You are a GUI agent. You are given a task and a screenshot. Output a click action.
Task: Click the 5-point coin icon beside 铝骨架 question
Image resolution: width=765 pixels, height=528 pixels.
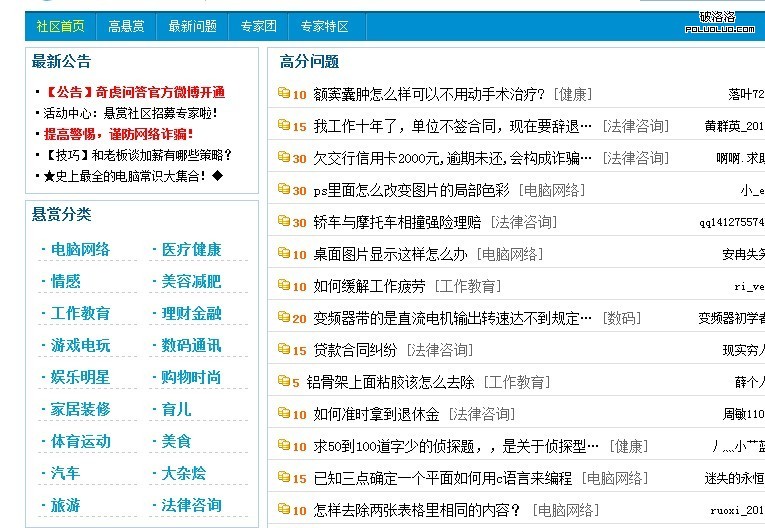click(284, 382)
